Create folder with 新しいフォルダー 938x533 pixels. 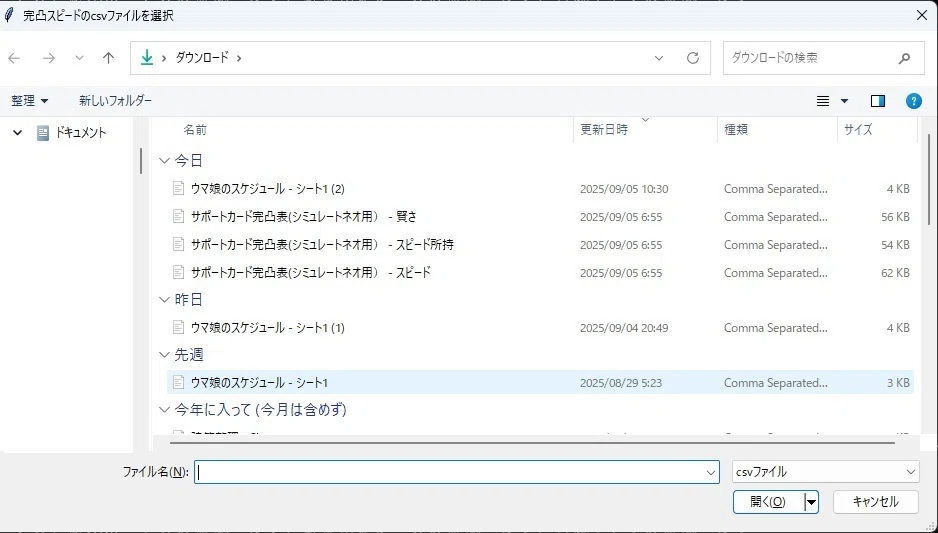coord(115,100)
